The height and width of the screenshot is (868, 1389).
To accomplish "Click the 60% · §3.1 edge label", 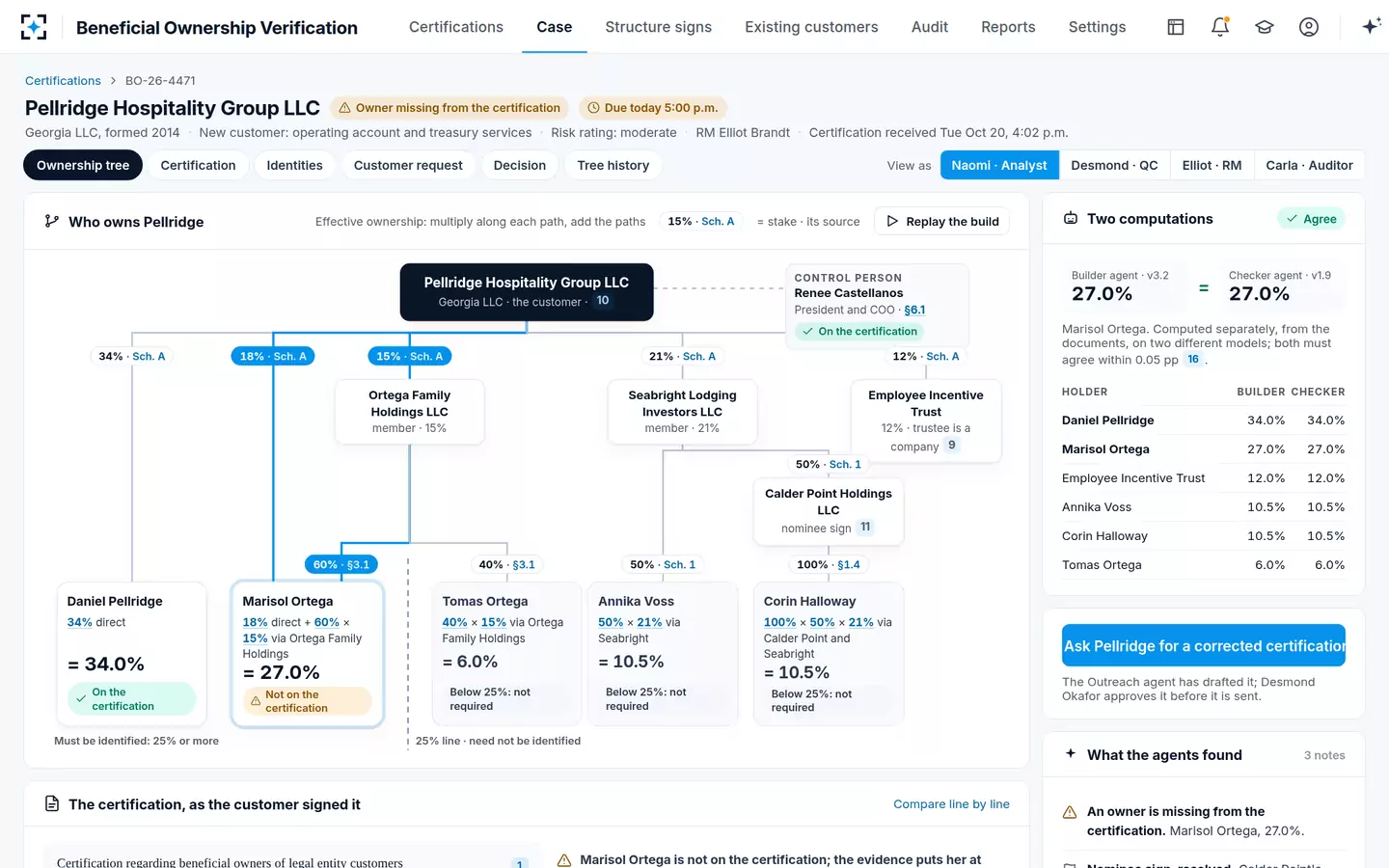I will [x=341, y=565].
